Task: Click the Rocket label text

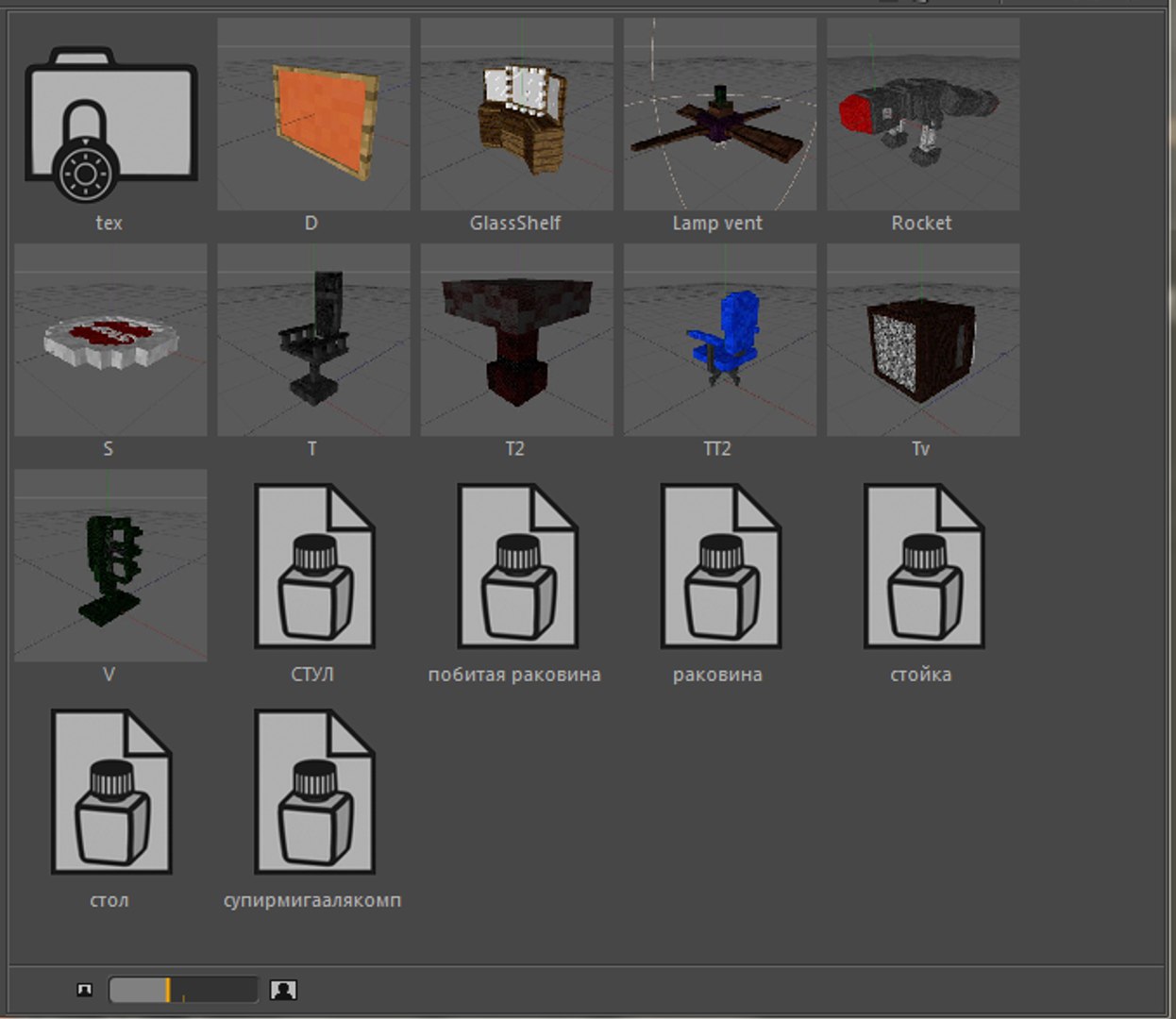Action: coord(922,224)
